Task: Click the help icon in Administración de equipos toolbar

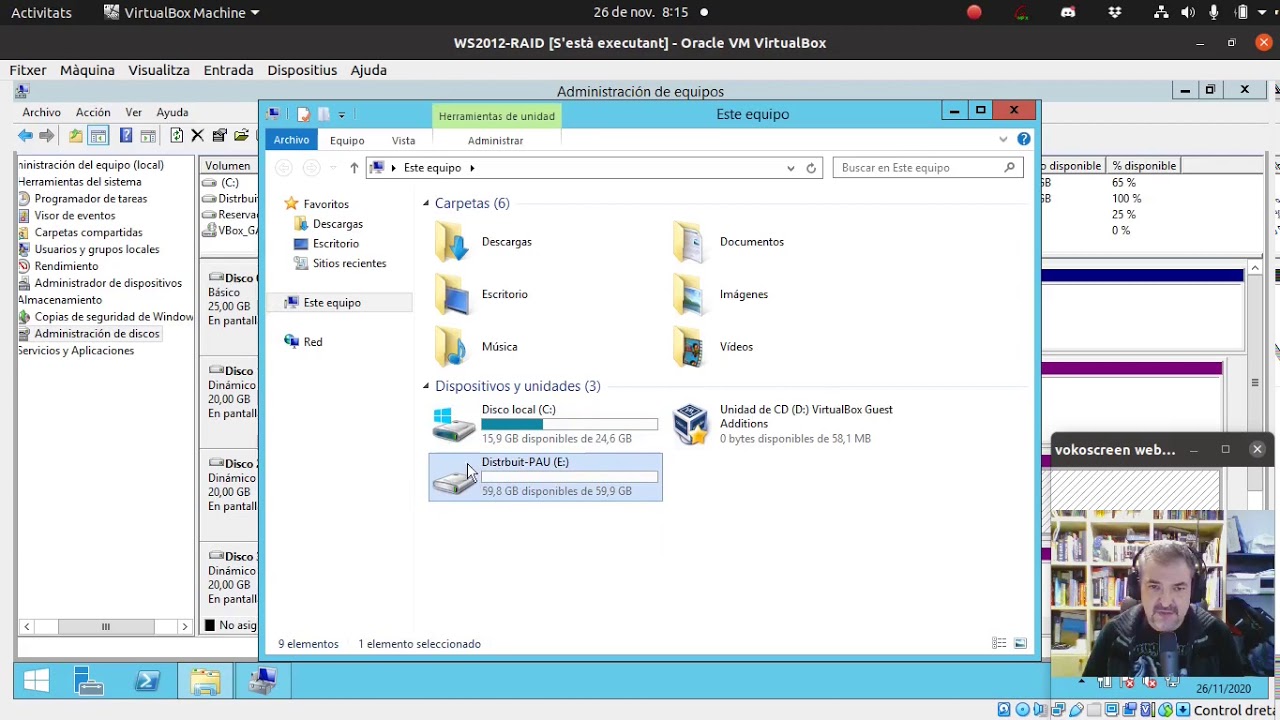Action: click(x=126, y=135)
